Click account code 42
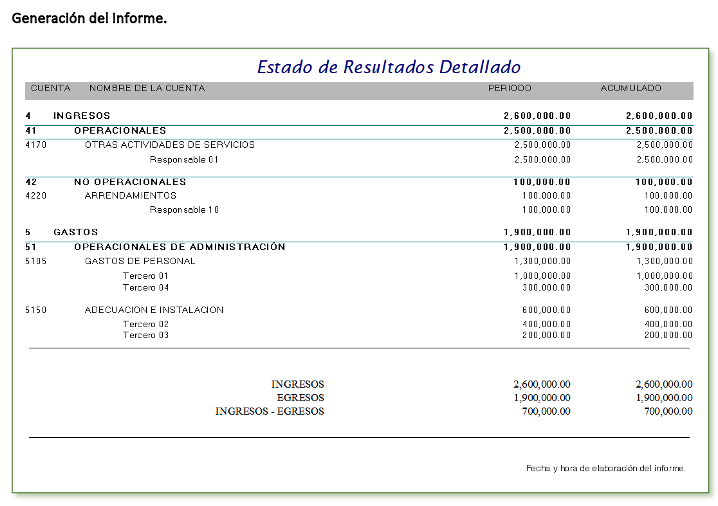718x506 pixels. coord(31,182)
